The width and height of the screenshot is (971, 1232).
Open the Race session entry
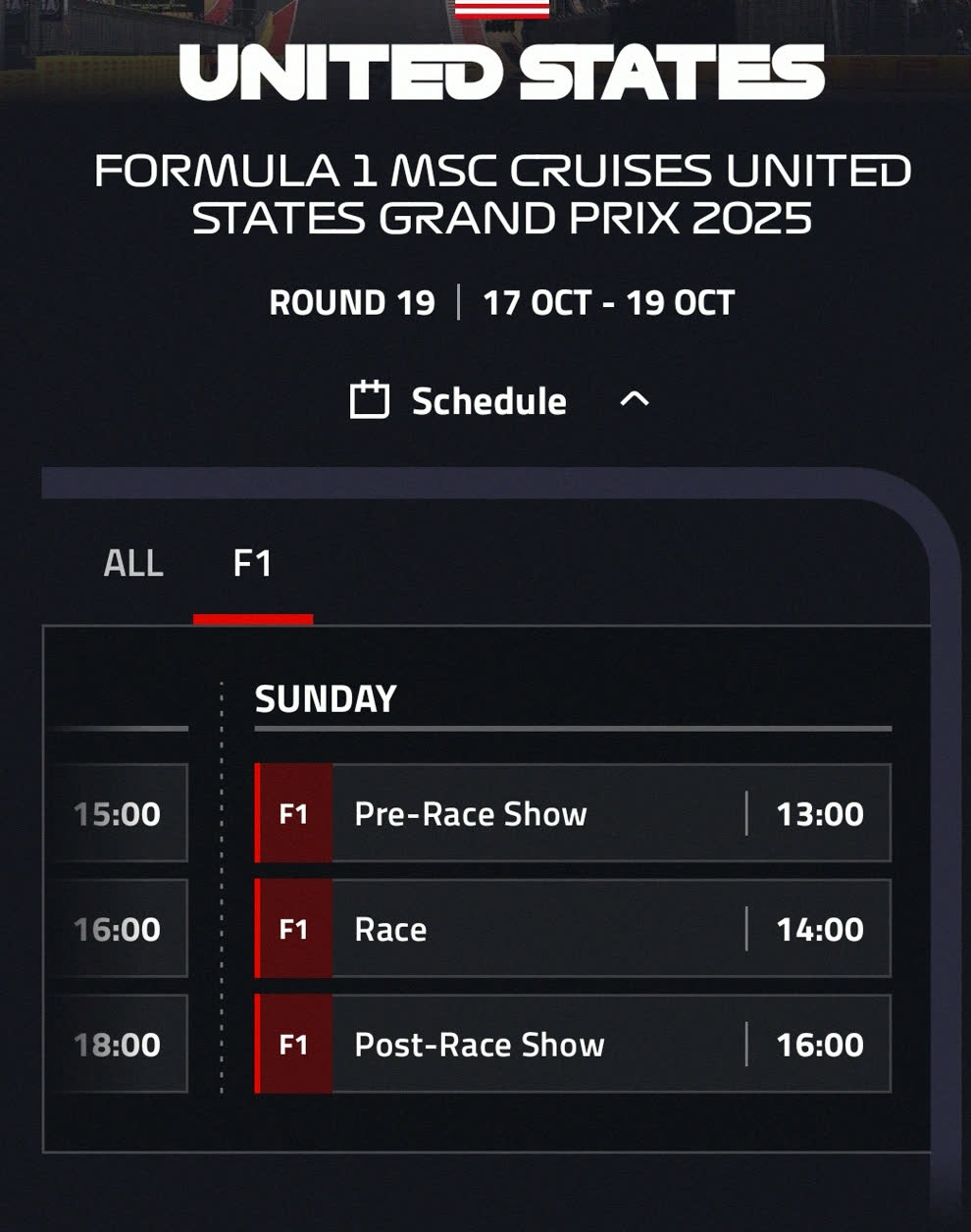pos(390,929)
